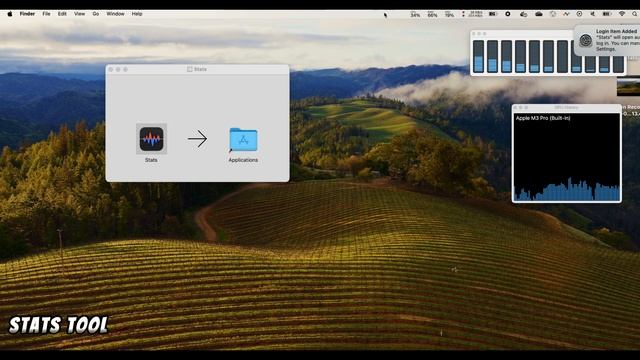This screenshot has height=360, width=640.
Task: Open the File menu
Action: click(47, 14)
